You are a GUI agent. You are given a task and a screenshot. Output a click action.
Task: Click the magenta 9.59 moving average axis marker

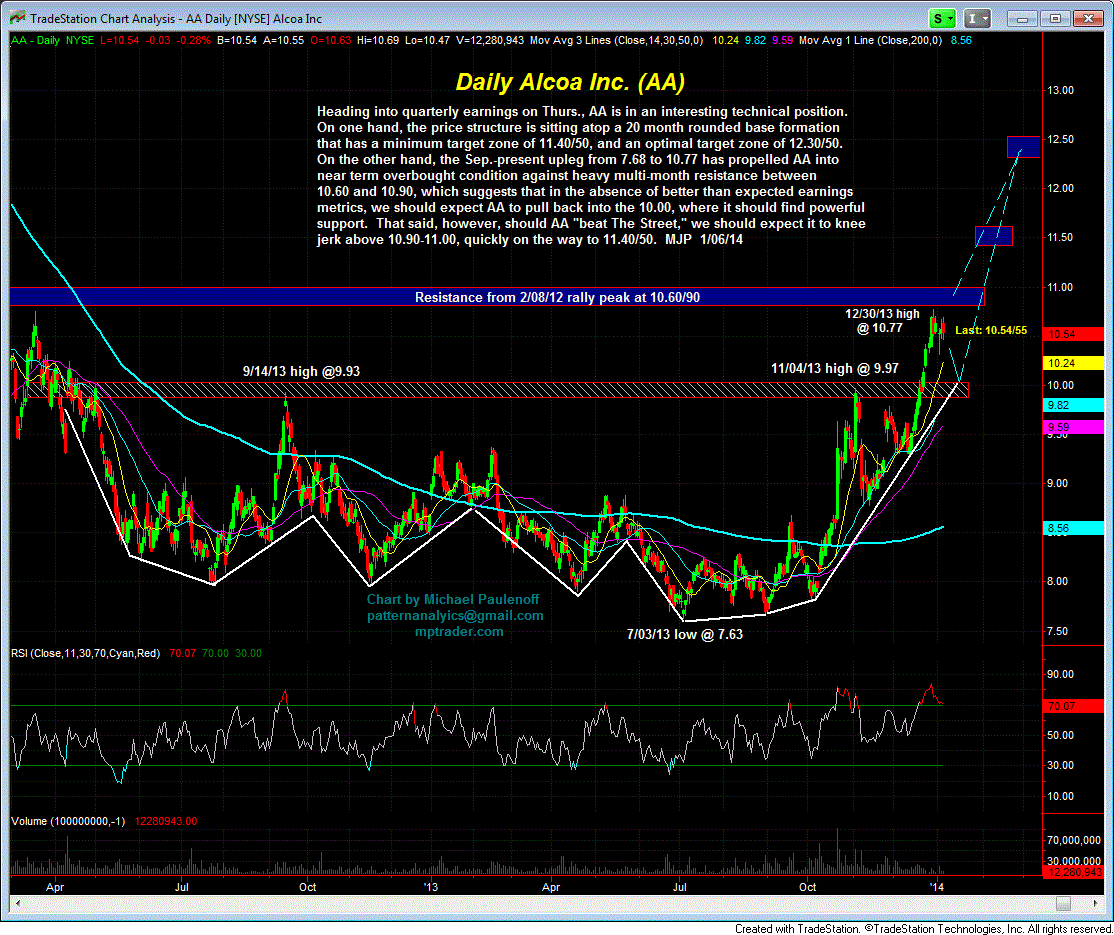click(x=1071, y=427)
